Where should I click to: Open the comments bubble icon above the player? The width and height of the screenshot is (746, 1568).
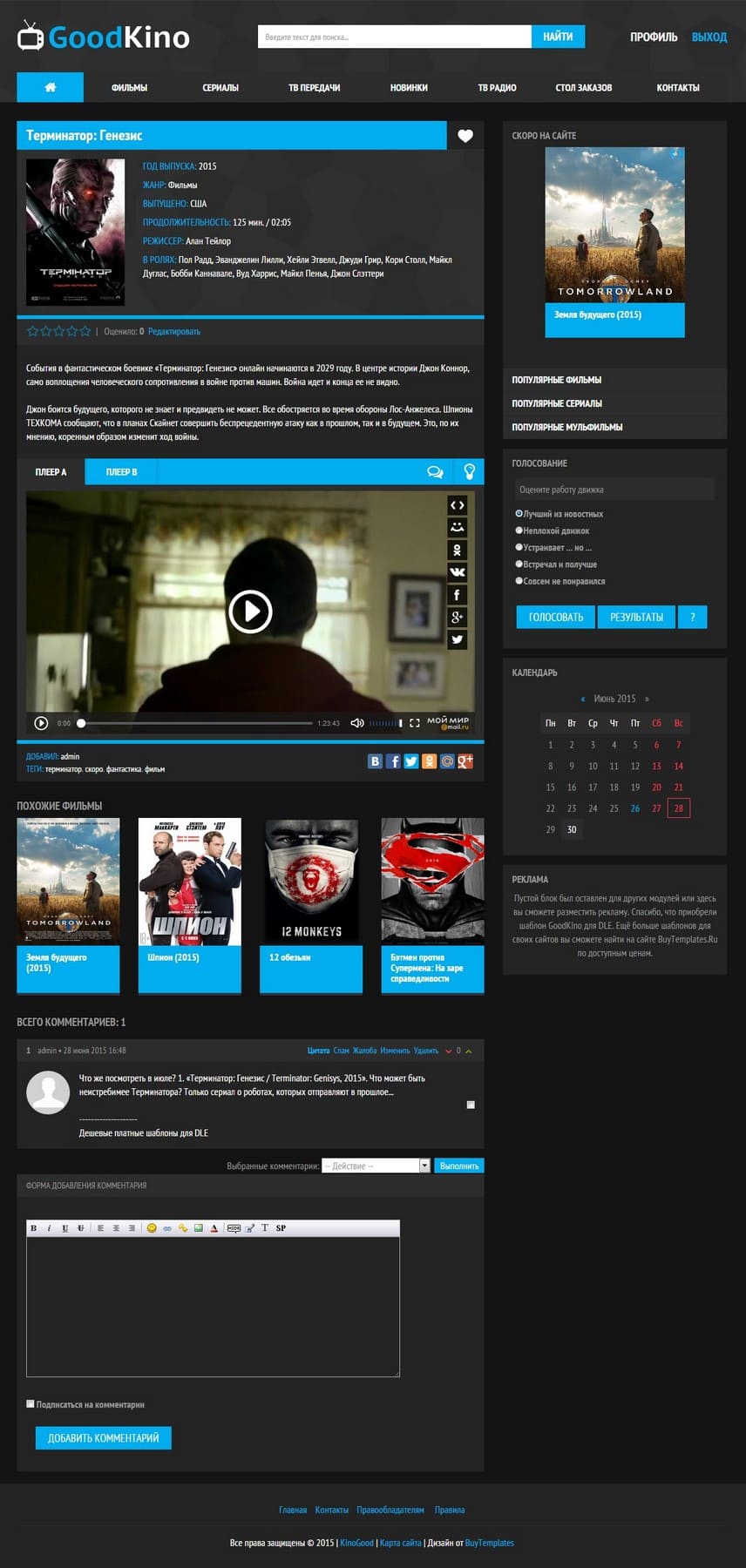pos(435,471)
